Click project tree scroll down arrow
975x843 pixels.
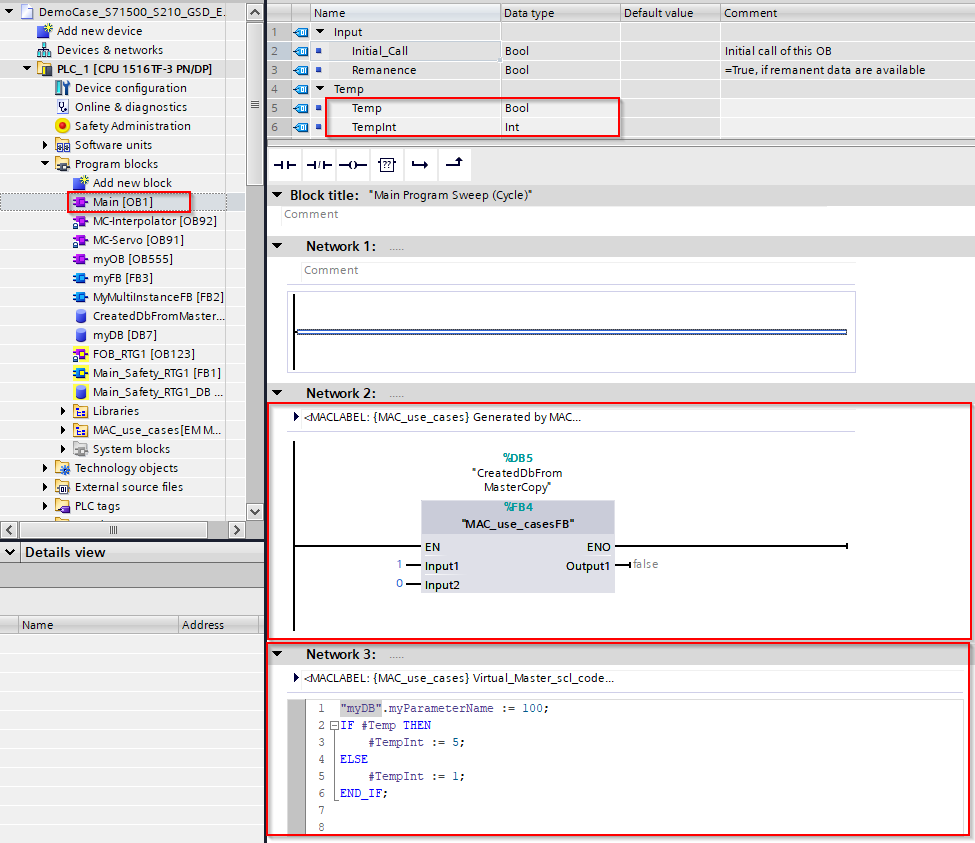255,512
